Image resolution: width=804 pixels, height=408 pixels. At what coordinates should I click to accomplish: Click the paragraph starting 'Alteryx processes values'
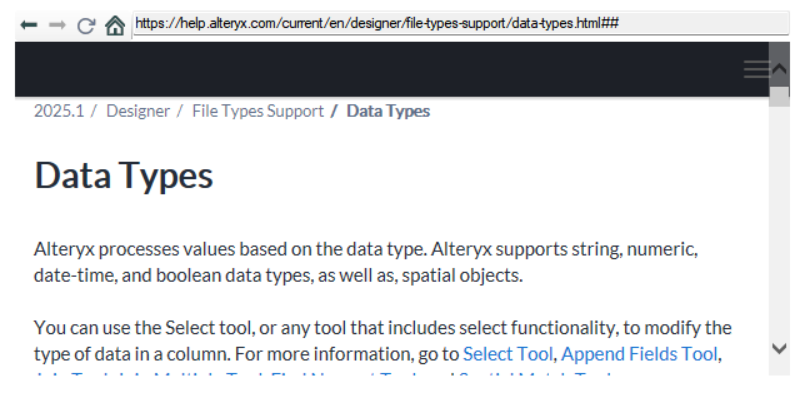click(366, 262)
